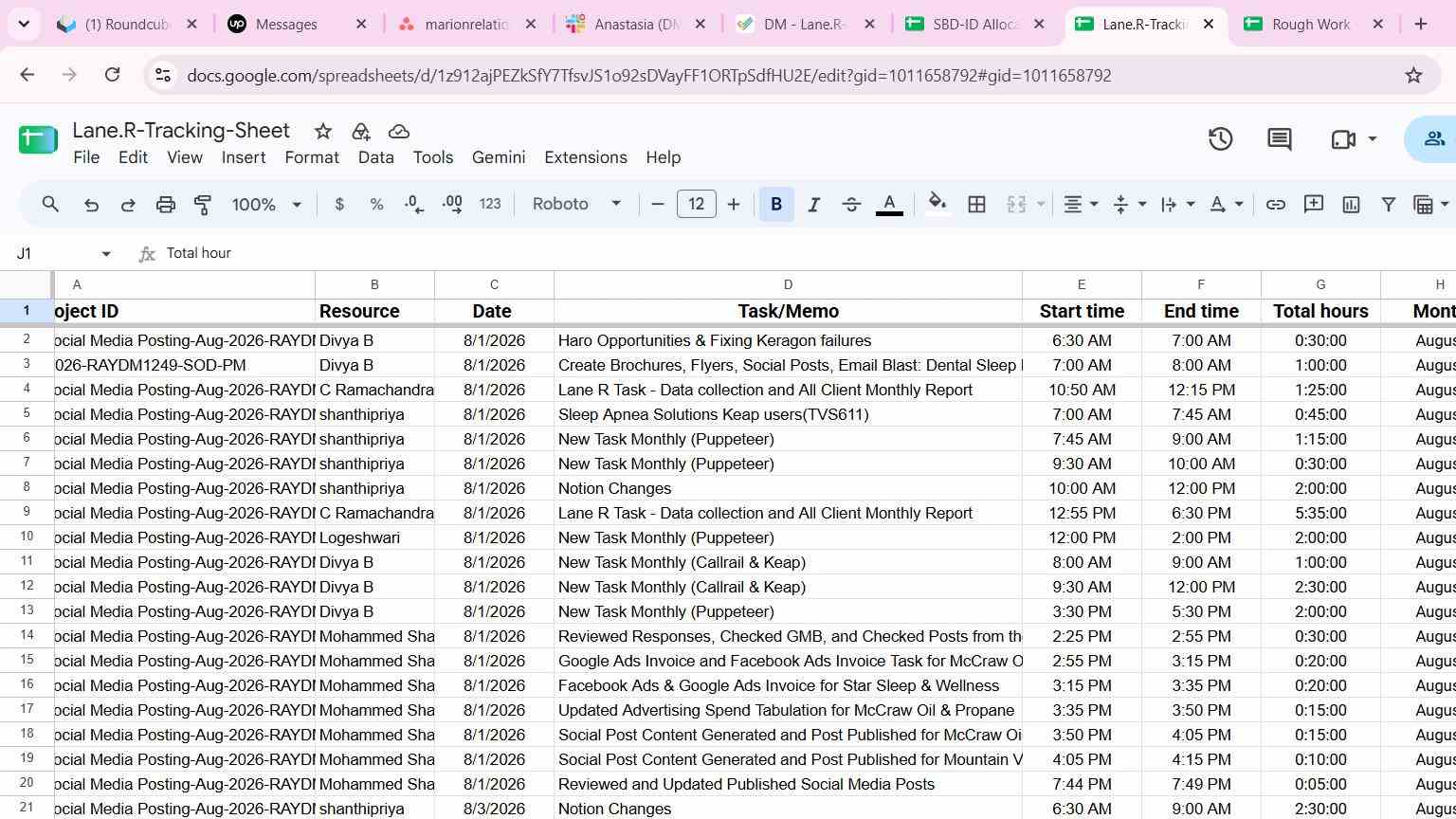Open the Roboto font dropdown
Image resolution: width=1456 pixels, height=819 pixels.
pyautogui.click(x=576, y=205)
